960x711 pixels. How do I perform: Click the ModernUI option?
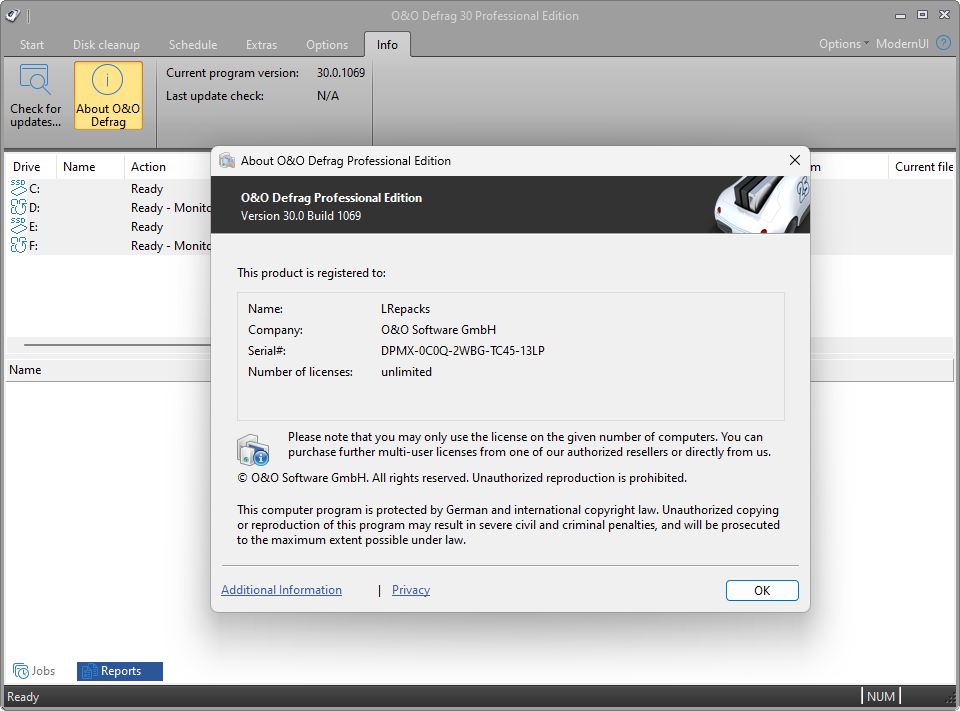(x=902, y=43)
